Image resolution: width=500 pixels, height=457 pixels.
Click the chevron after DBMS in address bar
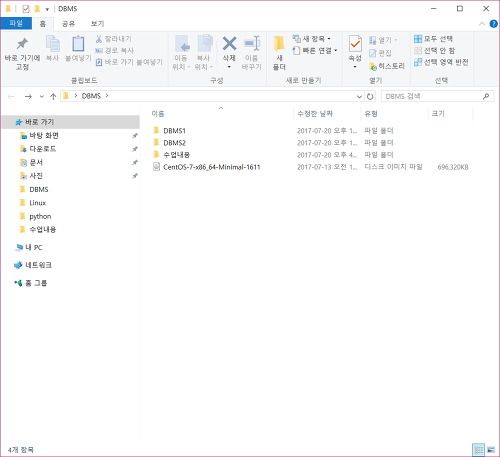point(107,96)
